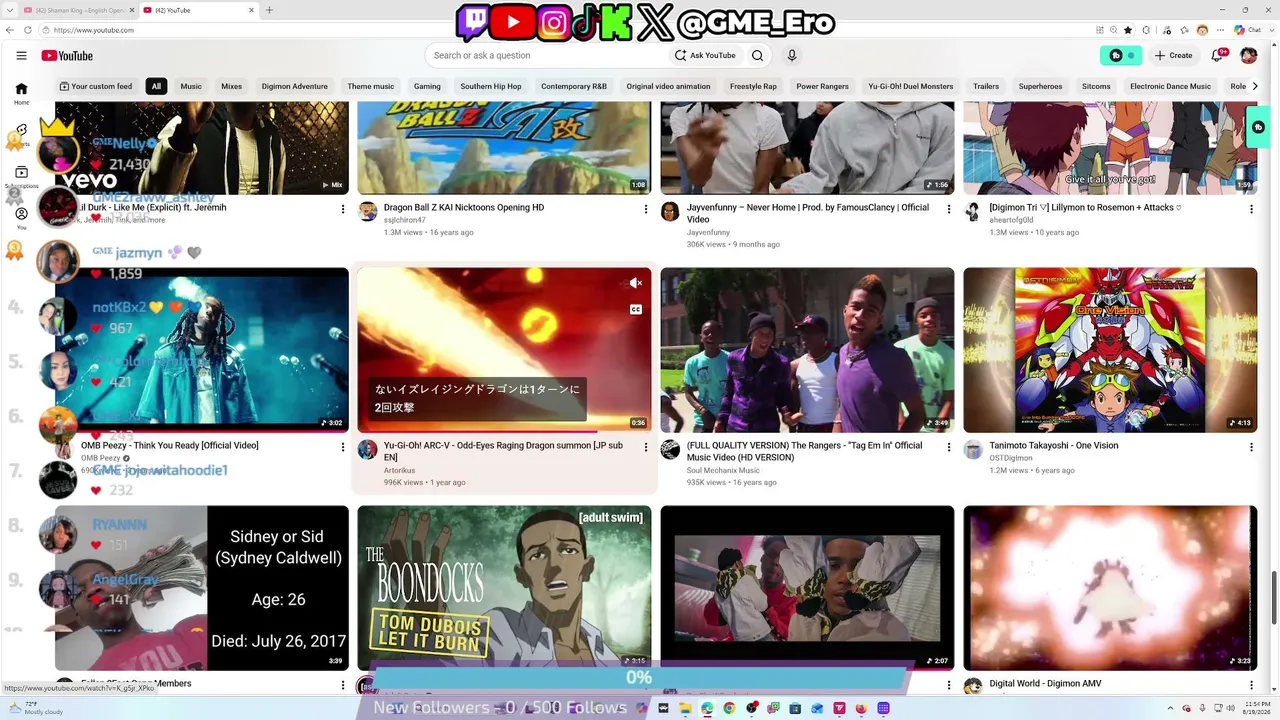Select the Trailers chip
Screen dimensions: 1280x720
(x=986, y=86)
